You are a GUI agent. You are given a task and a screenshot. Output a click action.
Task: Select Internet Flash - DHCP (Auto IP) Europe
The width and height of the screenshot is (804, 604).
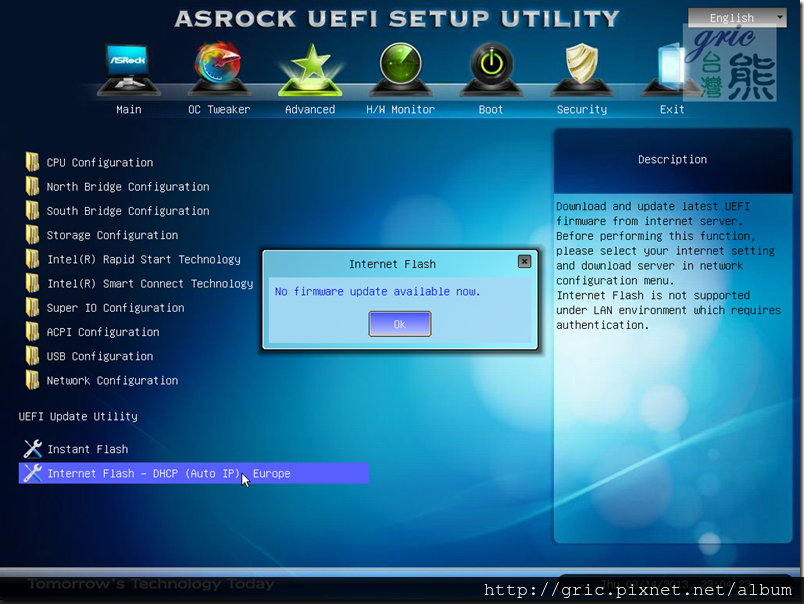194,473
